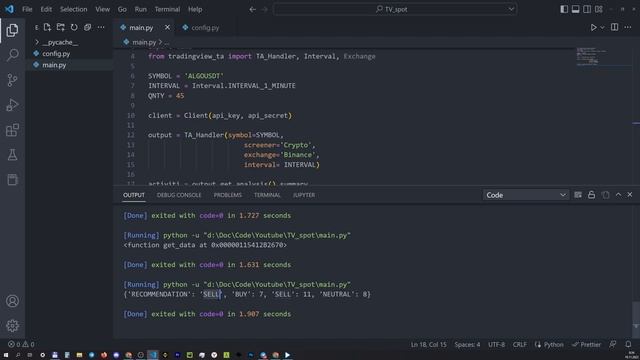Clear the output panel
The image size is (640, 360).
point(578,195)
